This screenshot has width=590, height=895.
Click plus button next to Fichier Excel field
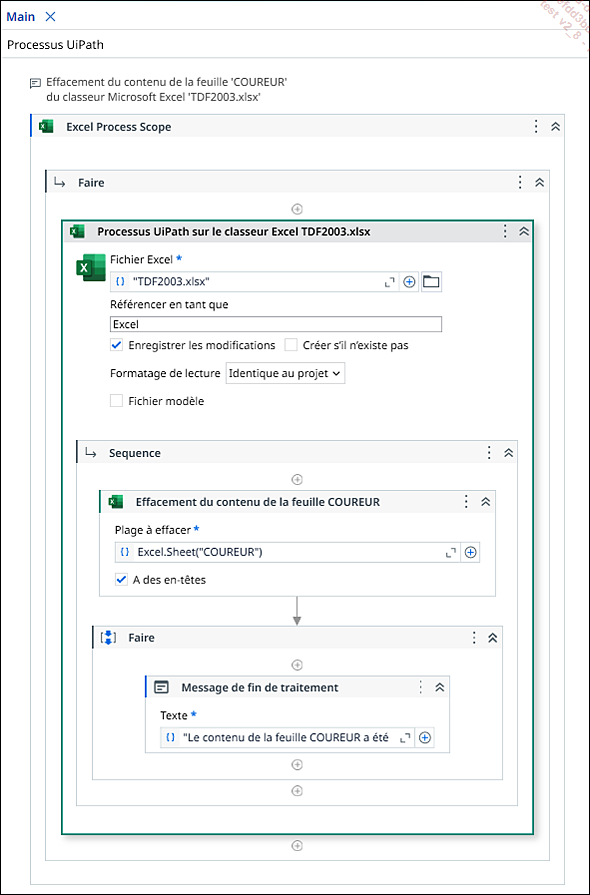tap(409, 281)
